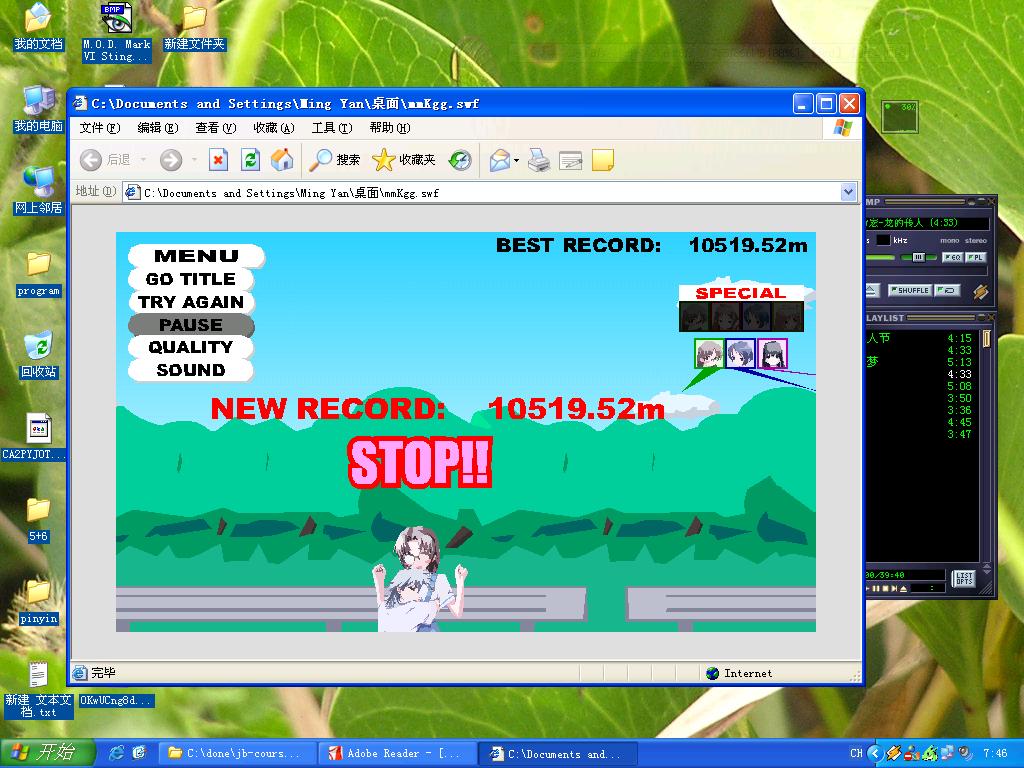Click the Winamp lightning bolt logo icon
This screenshot has height=768, width=1024.
tap(980, 291)
